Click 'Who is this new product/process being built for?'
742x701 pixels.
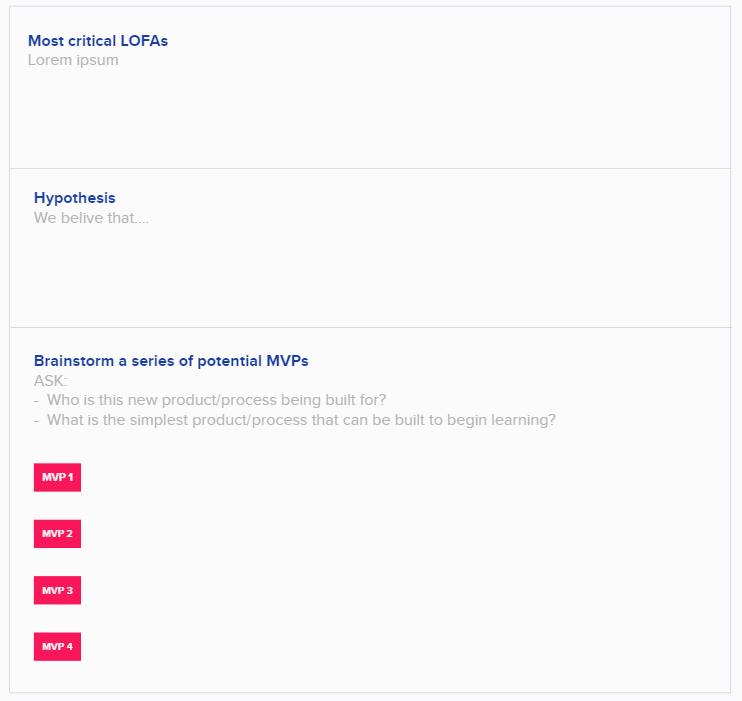216,400
